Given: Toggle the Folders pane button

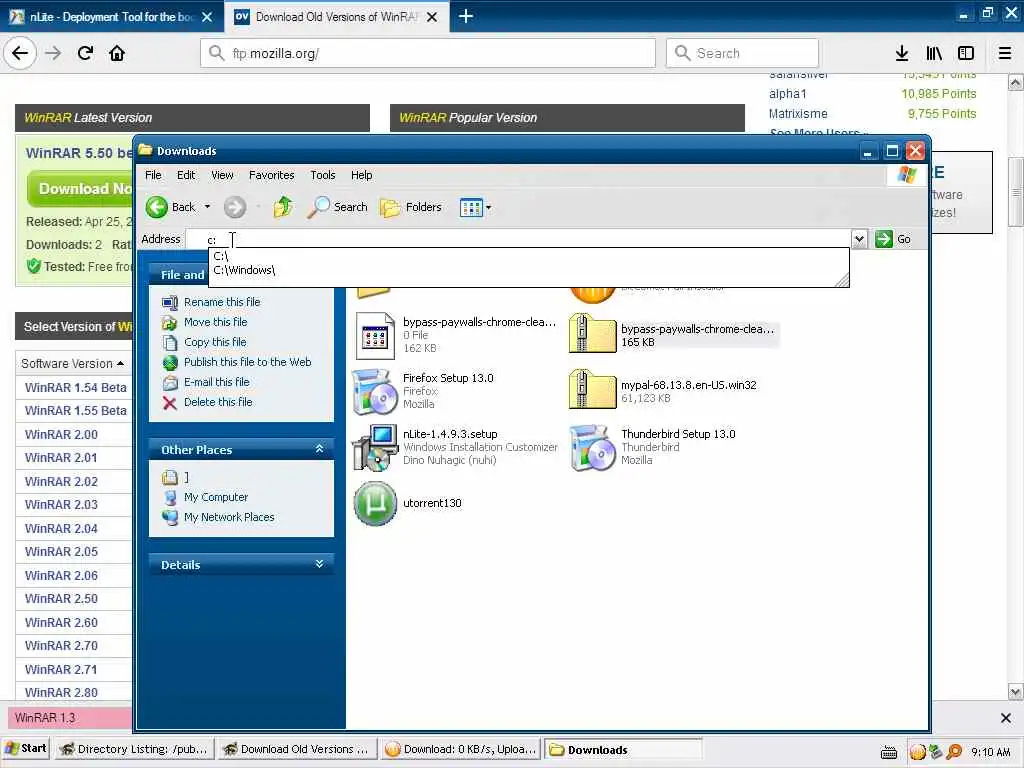Looking at the screenshot, I should (x=411, y=207).
